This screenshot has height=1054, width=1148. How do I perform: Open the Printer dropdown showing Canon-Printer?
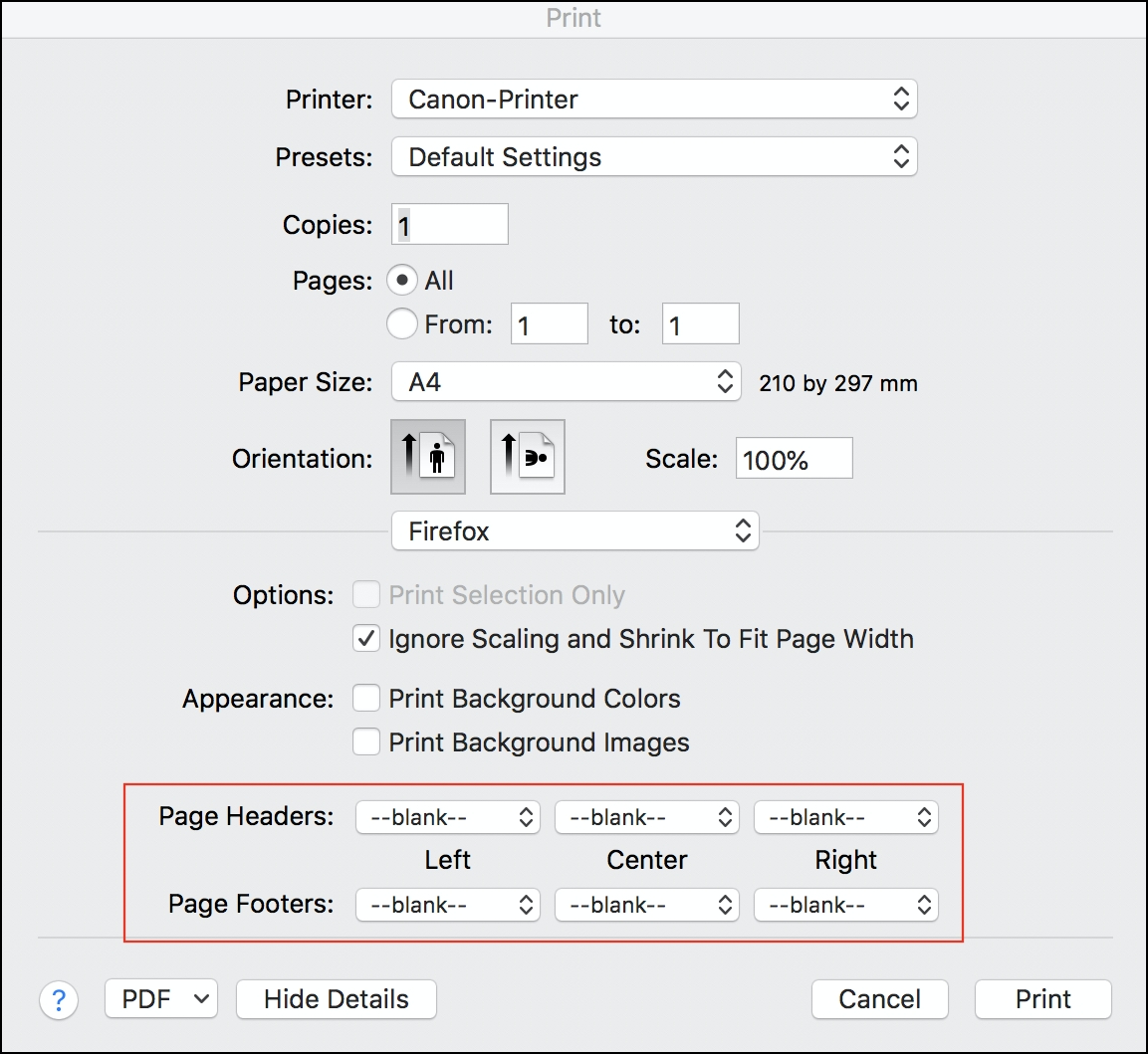(653, 100)
